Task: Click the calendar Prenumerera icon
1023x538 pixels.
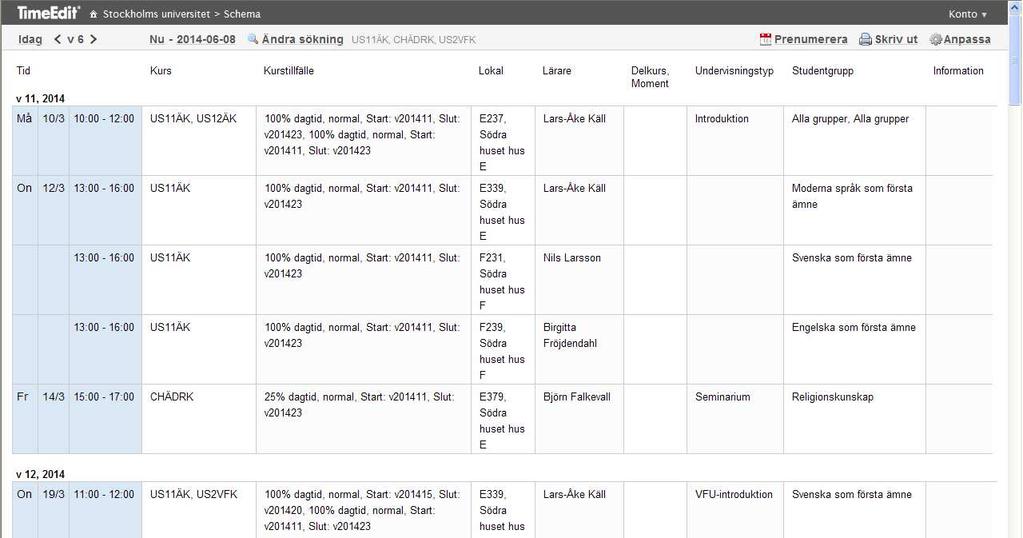Action: point(765,39)
